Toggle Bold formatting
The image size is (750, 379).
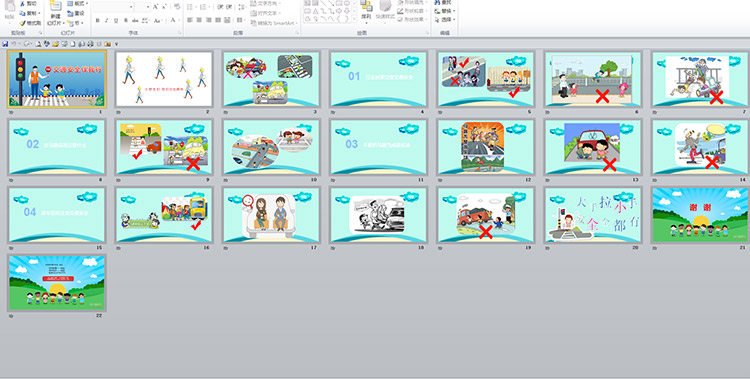point(98,20)
